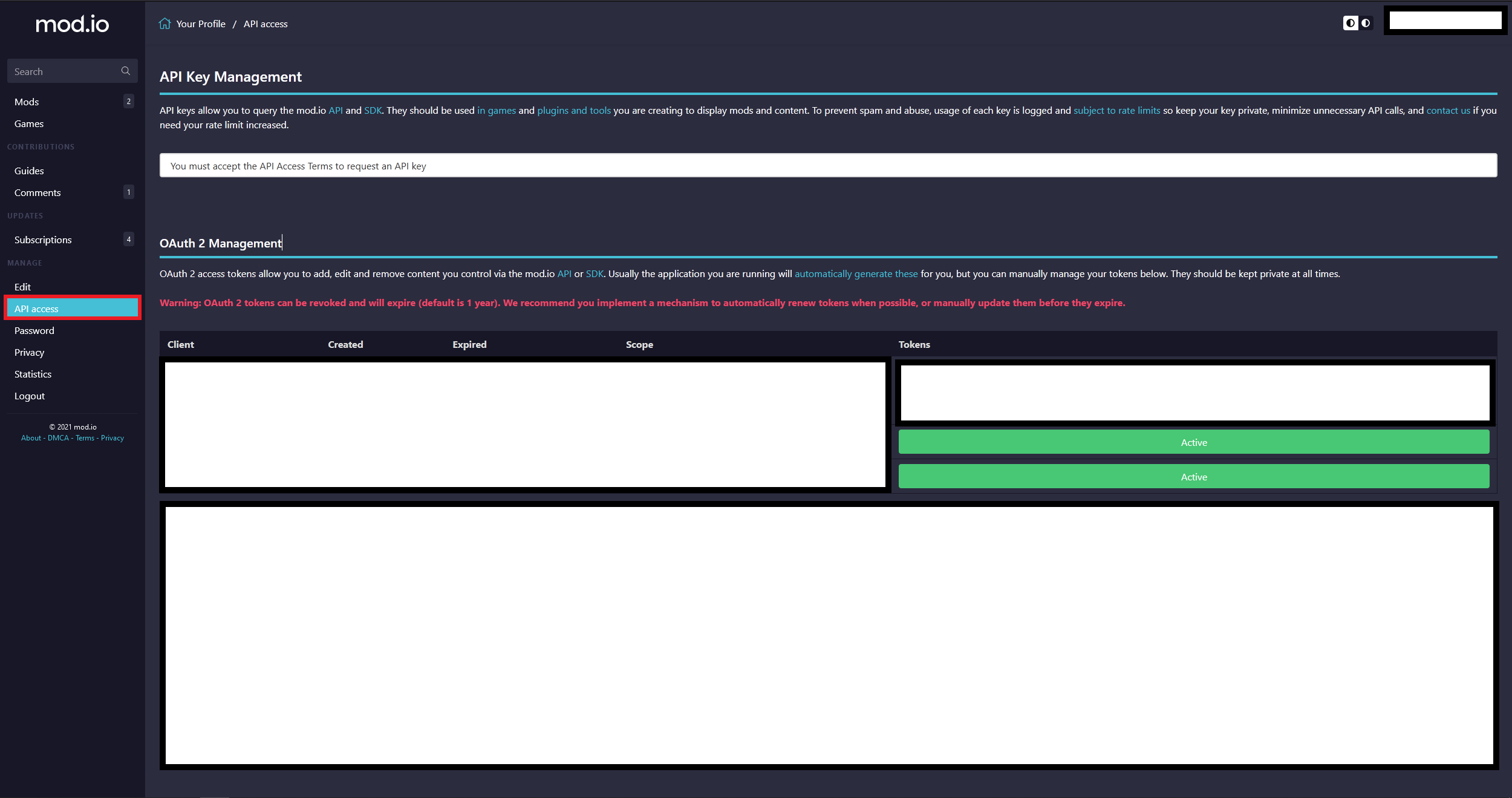Viewport: 1512px width, 798px height.
Task: Click the Created column header
Action: 345,344
